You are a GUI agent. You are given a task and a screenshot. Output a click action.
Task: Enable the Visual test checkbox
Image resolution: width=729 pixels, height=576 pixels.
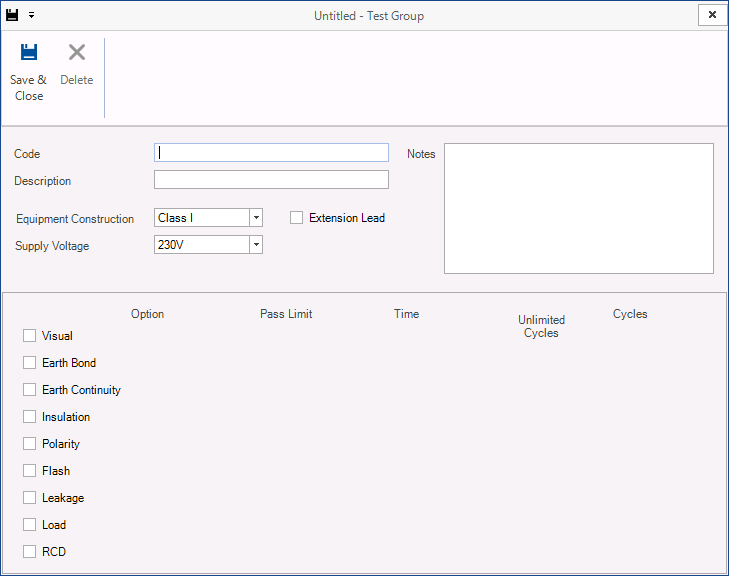click(29, 336)
